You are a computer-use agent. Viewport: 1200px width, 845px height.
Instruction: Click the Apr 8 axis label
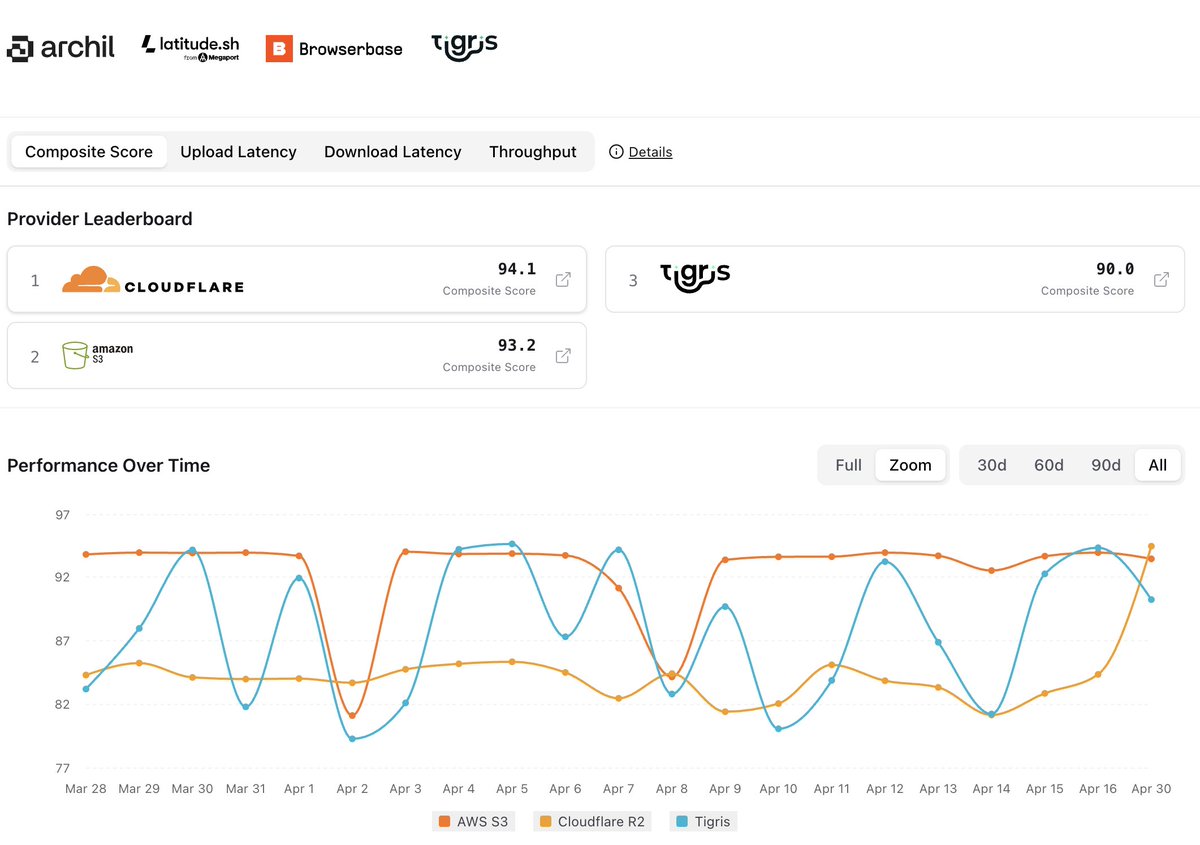pos(672,789)
